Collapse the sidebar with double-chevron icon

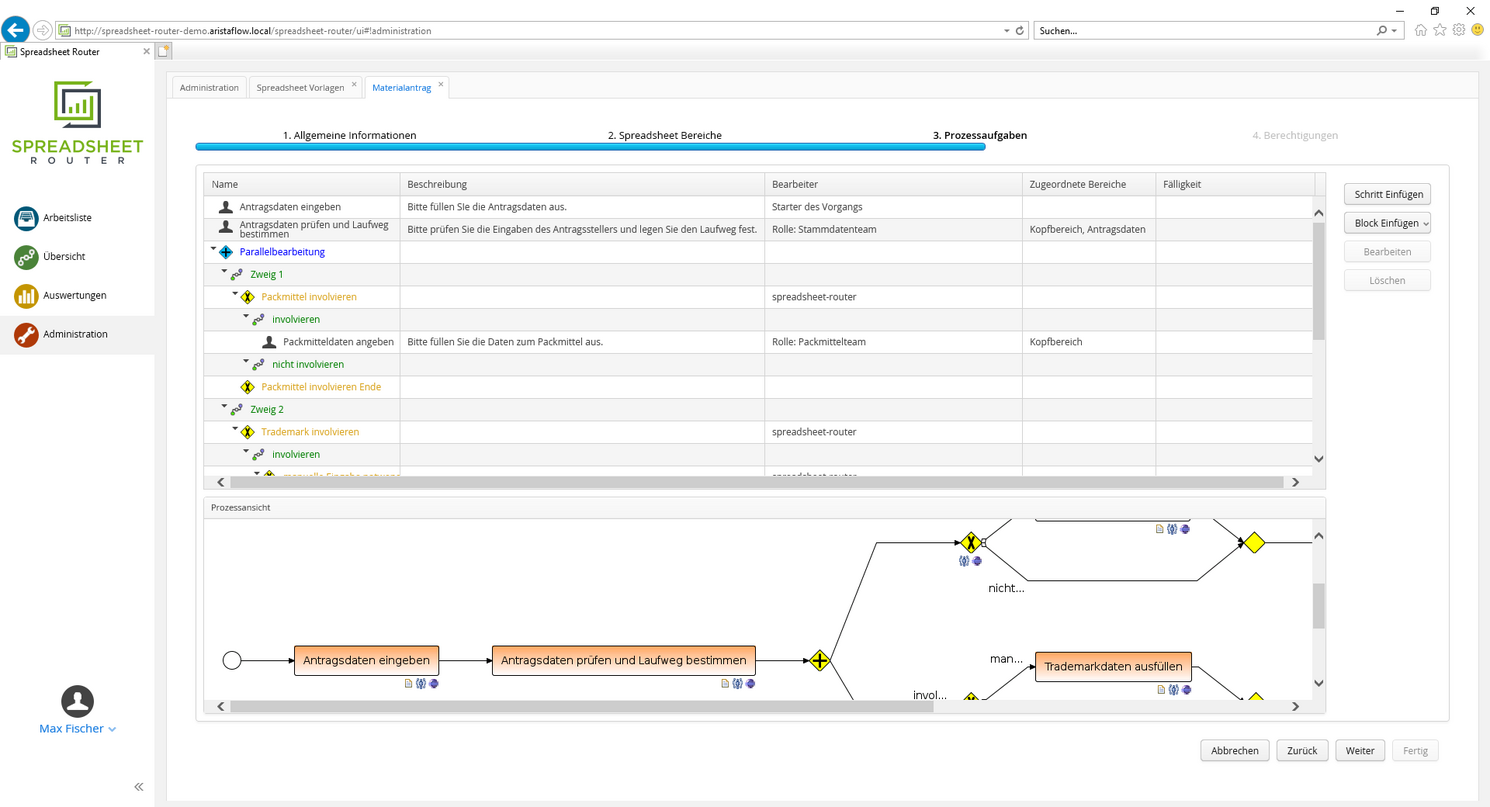[x=139, y=787]
